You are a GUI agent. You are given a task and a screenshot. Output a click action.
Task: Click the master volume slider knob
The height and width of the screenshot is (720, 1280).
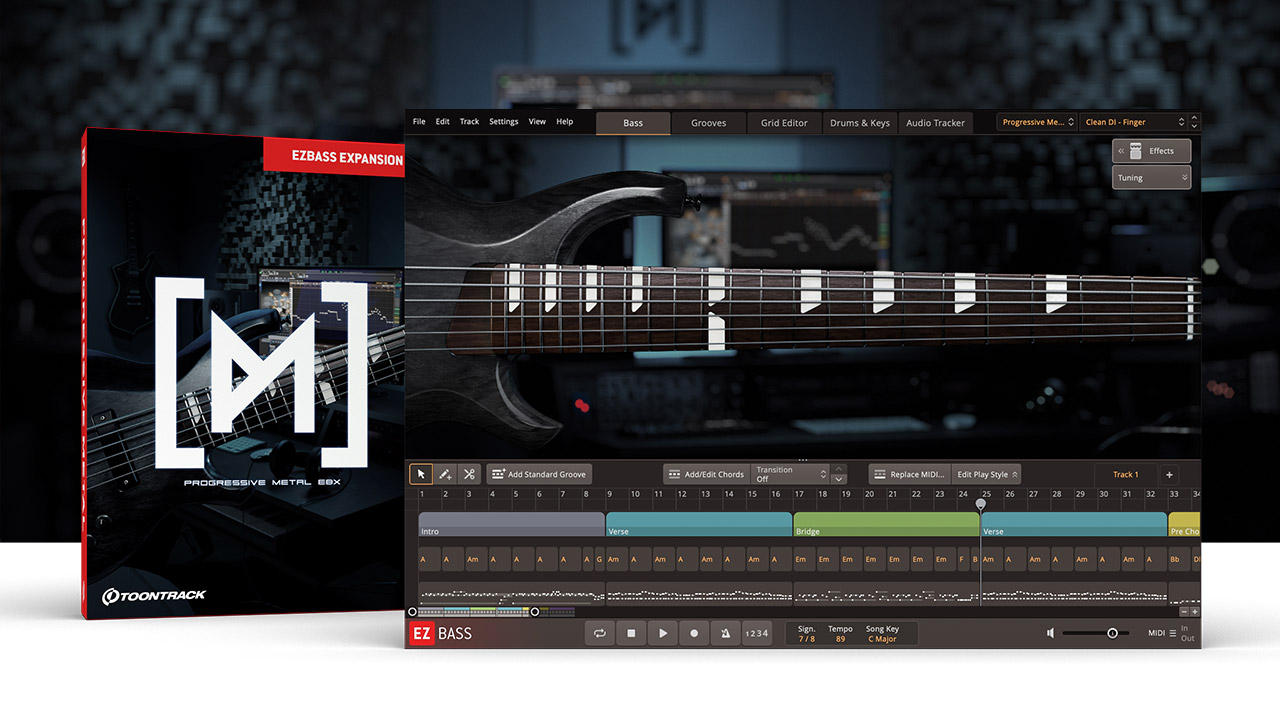[1112, 633]
